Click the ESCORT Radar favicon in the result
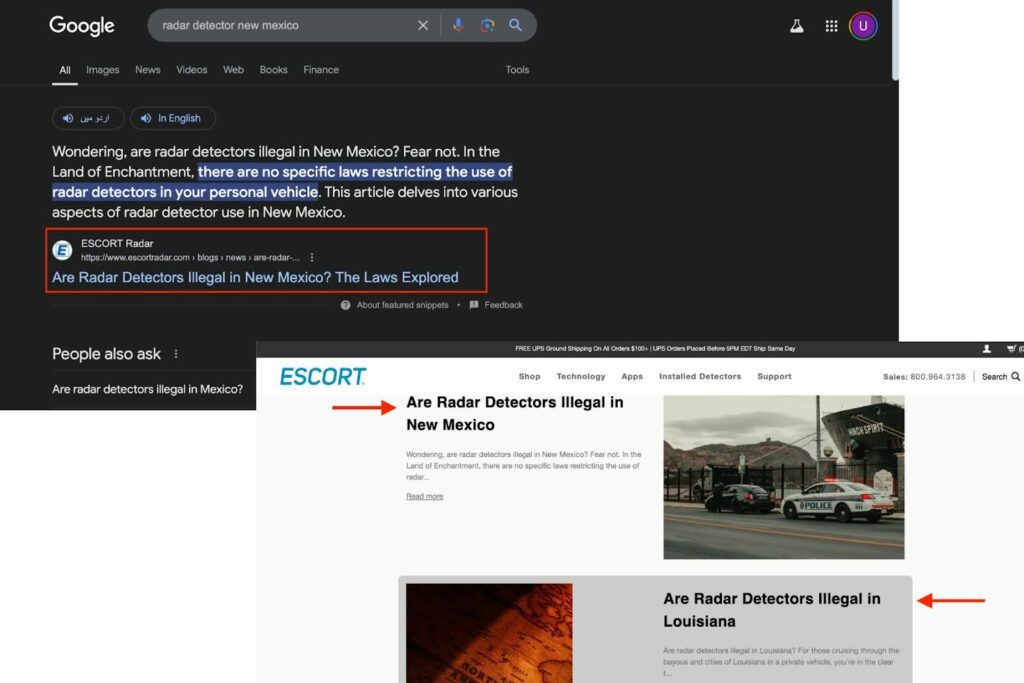Screen dimensions: 1024x683 pyautogui.click(x=63, y=250)
